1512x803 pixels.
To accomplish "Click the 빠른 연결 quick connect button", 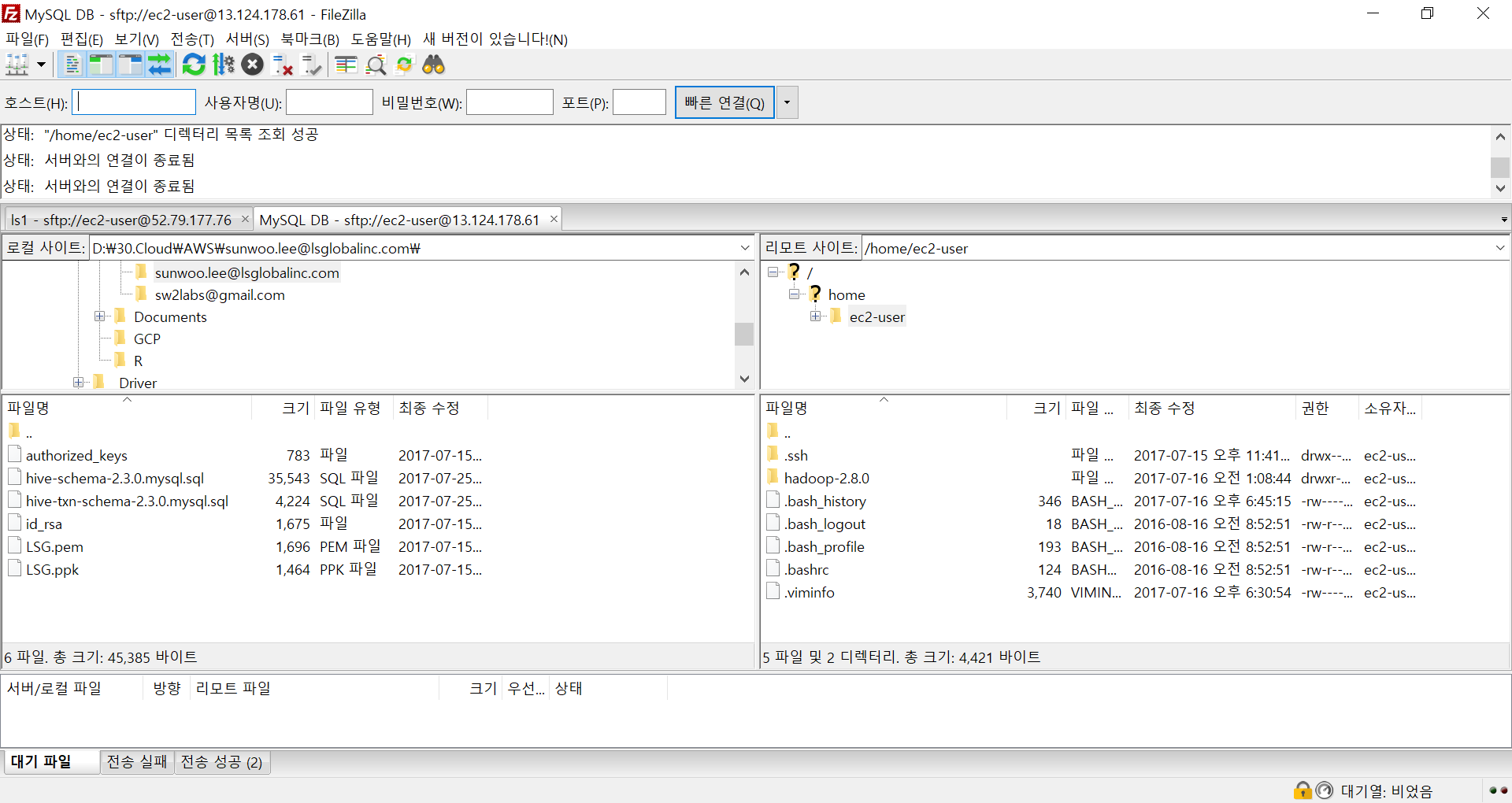I will 724,102.
